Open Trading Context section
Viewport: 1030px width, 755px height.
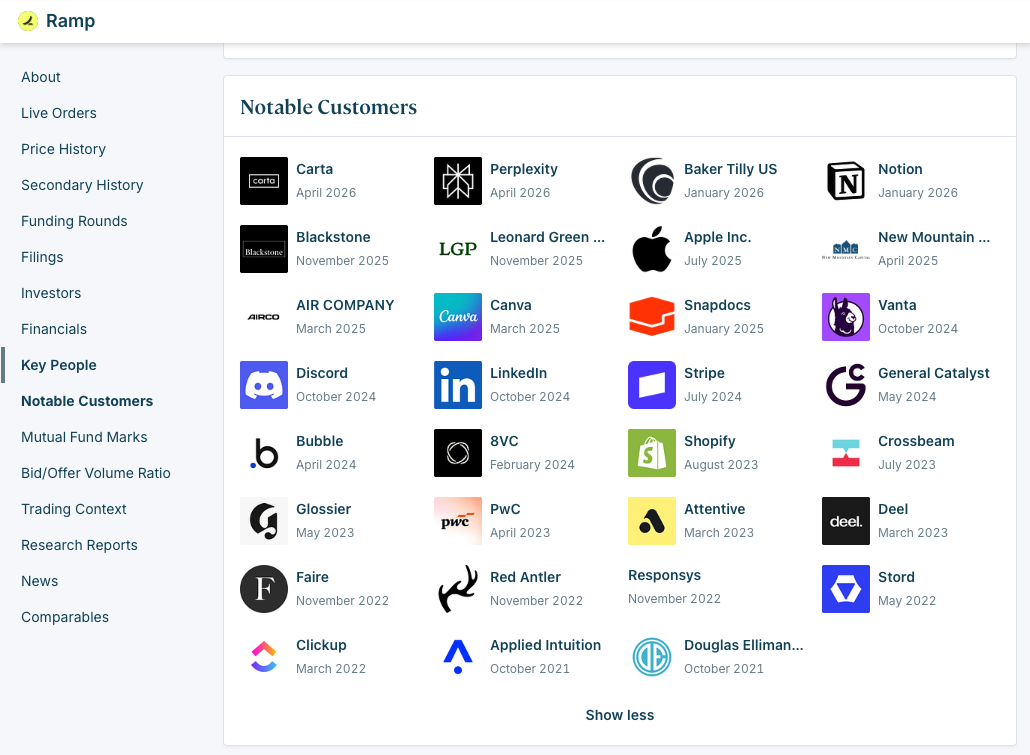point(74,509)
